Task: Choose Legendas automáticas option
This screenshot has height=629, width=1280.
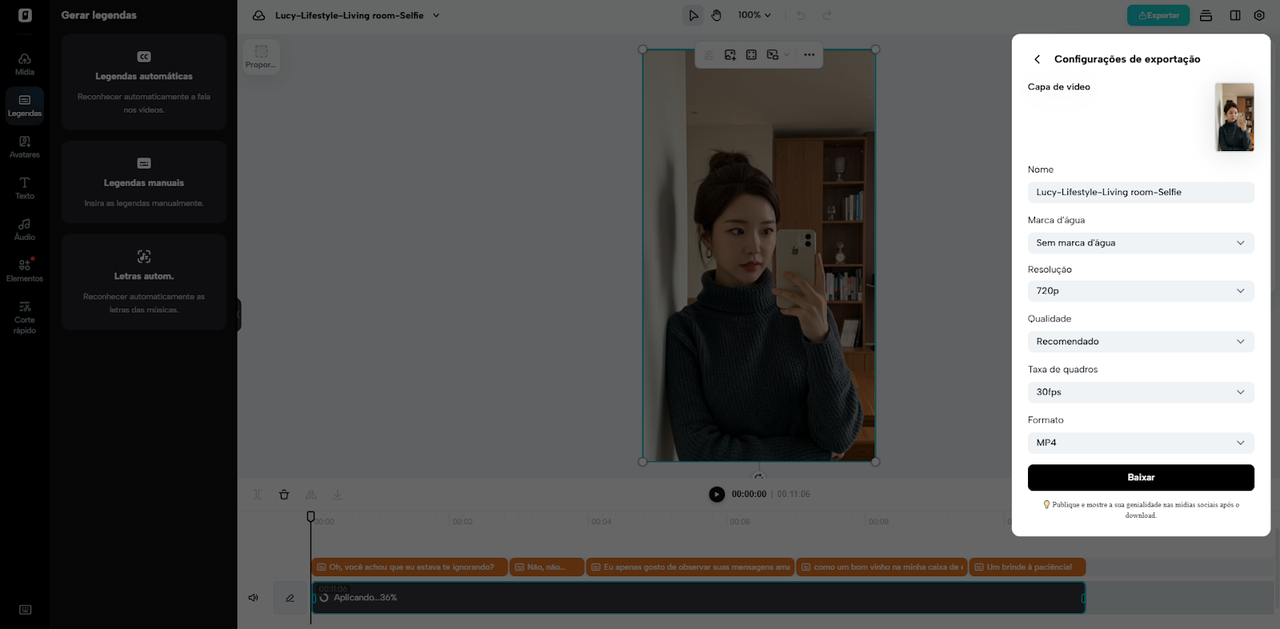Action: (x=144, y=82)
